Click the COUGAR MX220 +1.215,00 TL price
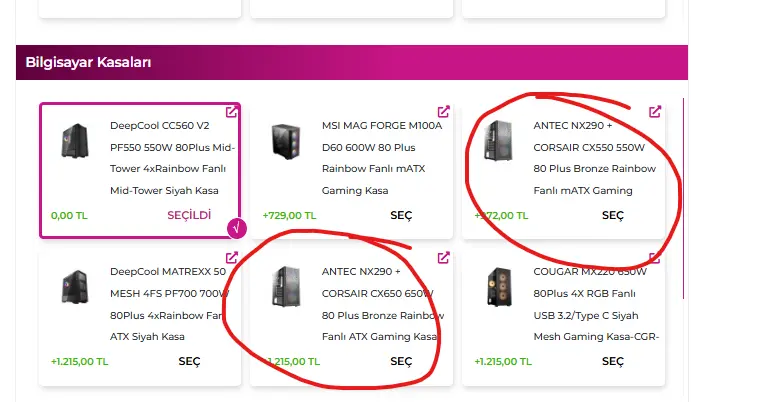The width and height of the screenshot is (782, 402). [x=503, y=362]
